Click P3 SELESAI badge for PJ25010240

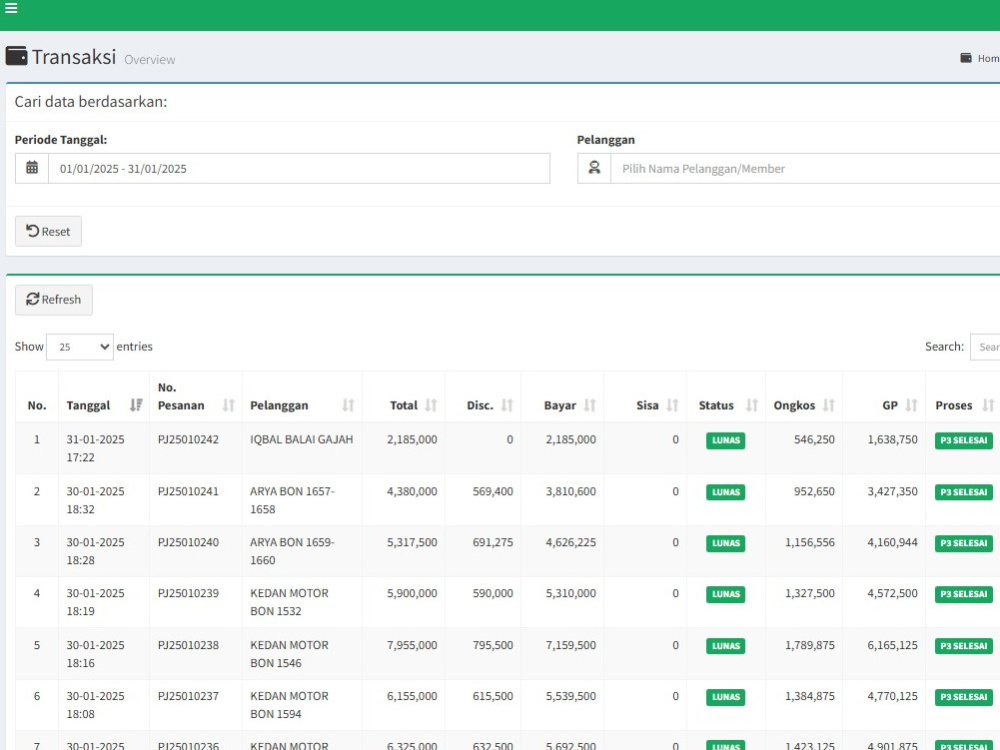point(964,543)
